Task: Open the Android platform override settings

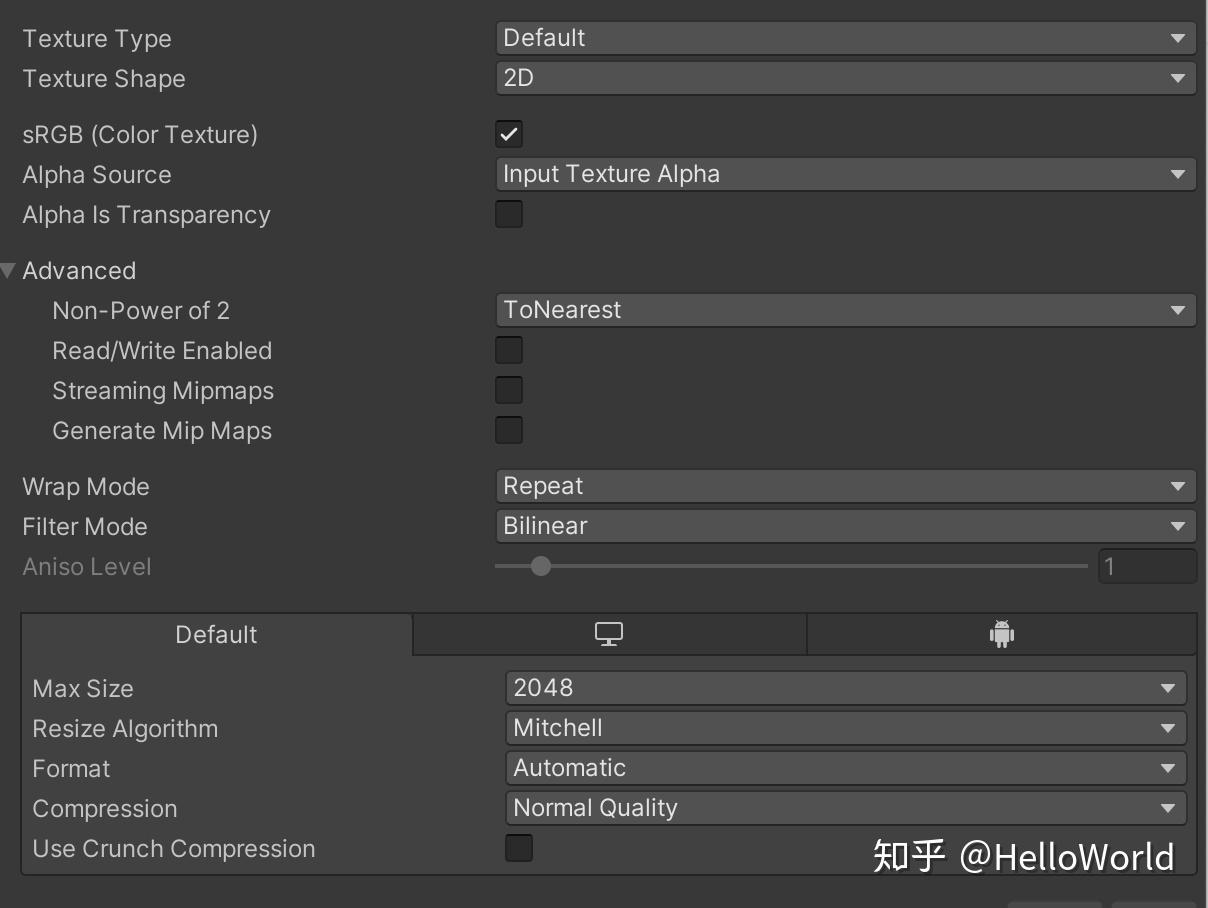Action: point(1003,634)
